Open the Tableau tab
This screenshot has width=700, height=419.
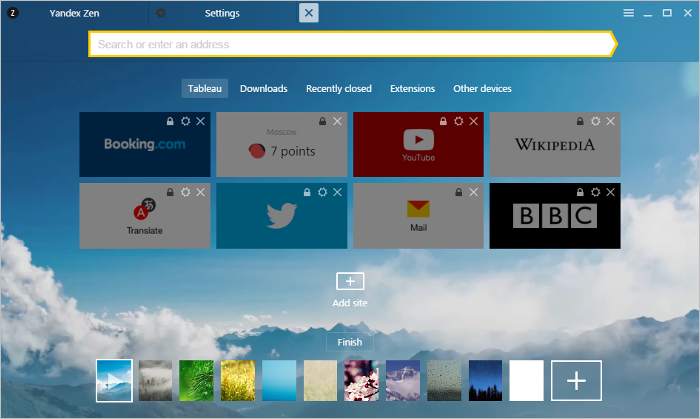(x=204, y=88)
